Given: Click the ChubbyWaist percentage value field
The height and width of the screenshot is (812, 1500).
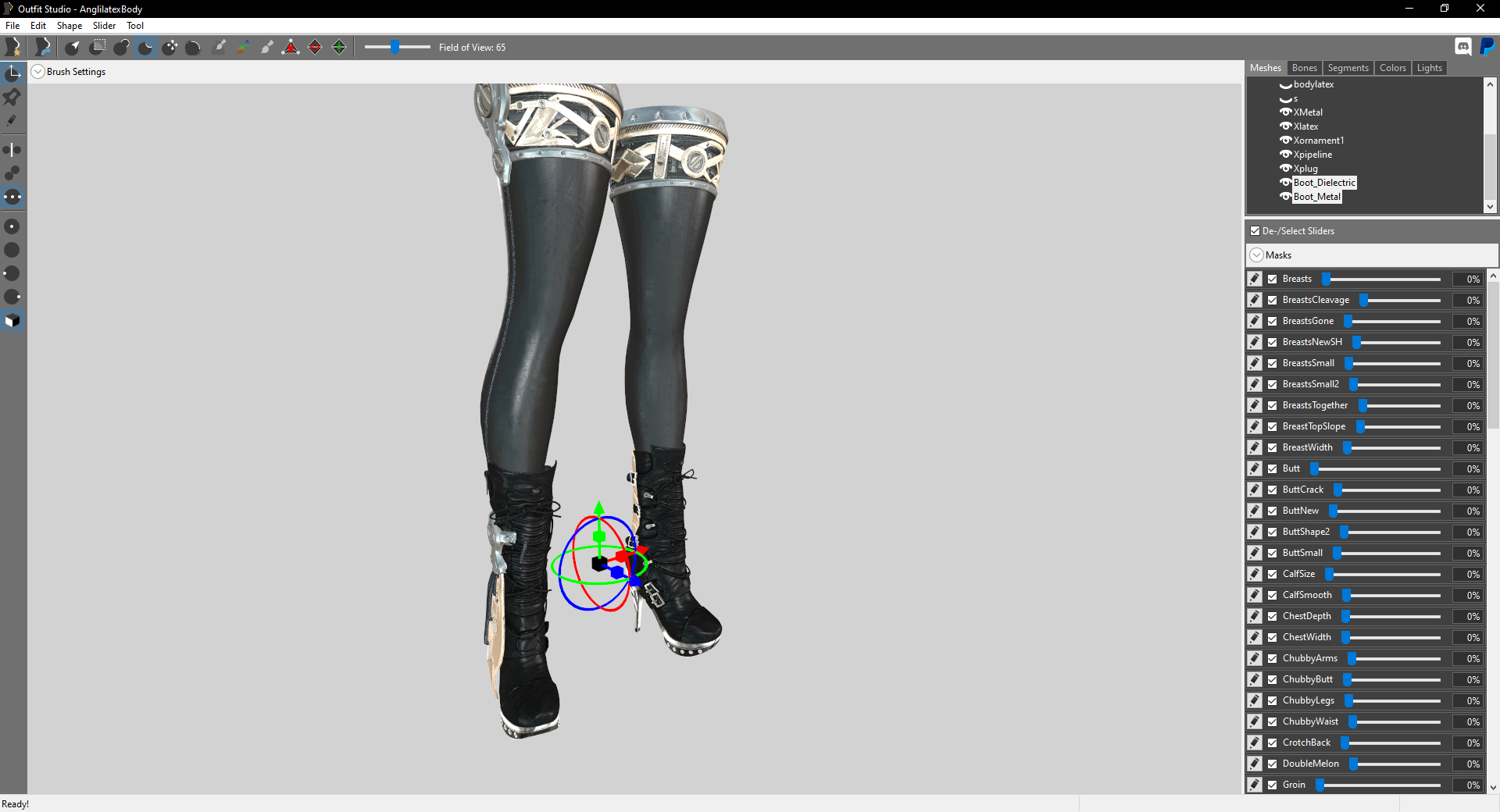Looking at the screenshot, I should click(1468, 721).
